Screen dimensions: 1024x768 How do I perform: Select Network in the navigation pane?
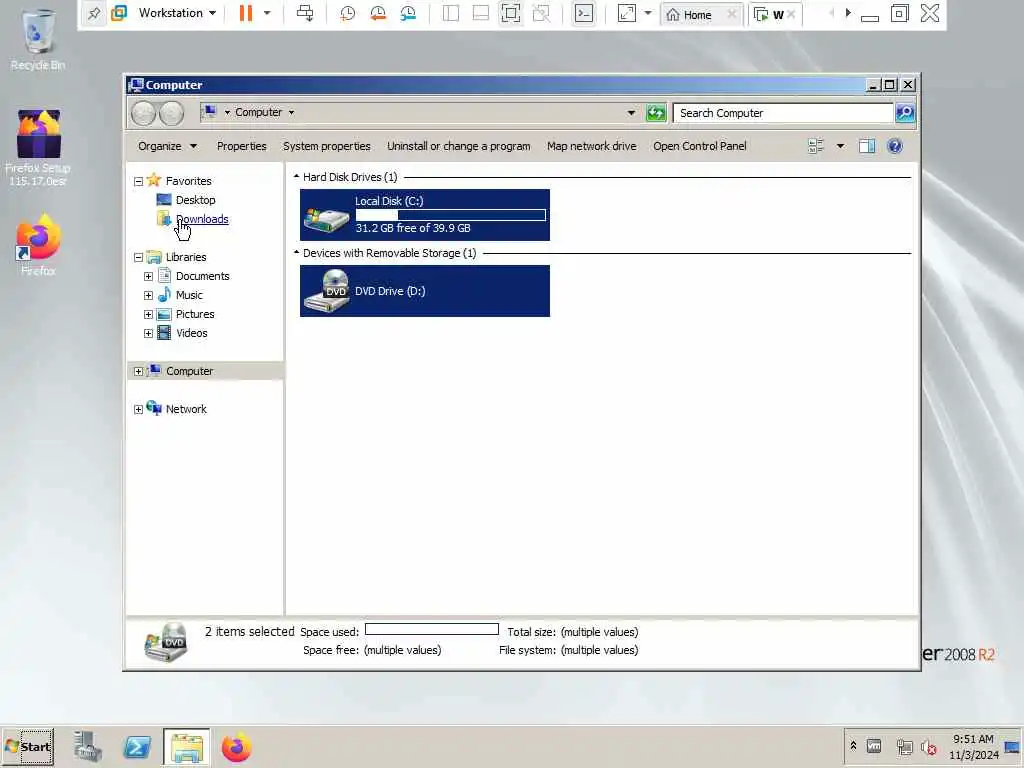(x=186, y=409)
